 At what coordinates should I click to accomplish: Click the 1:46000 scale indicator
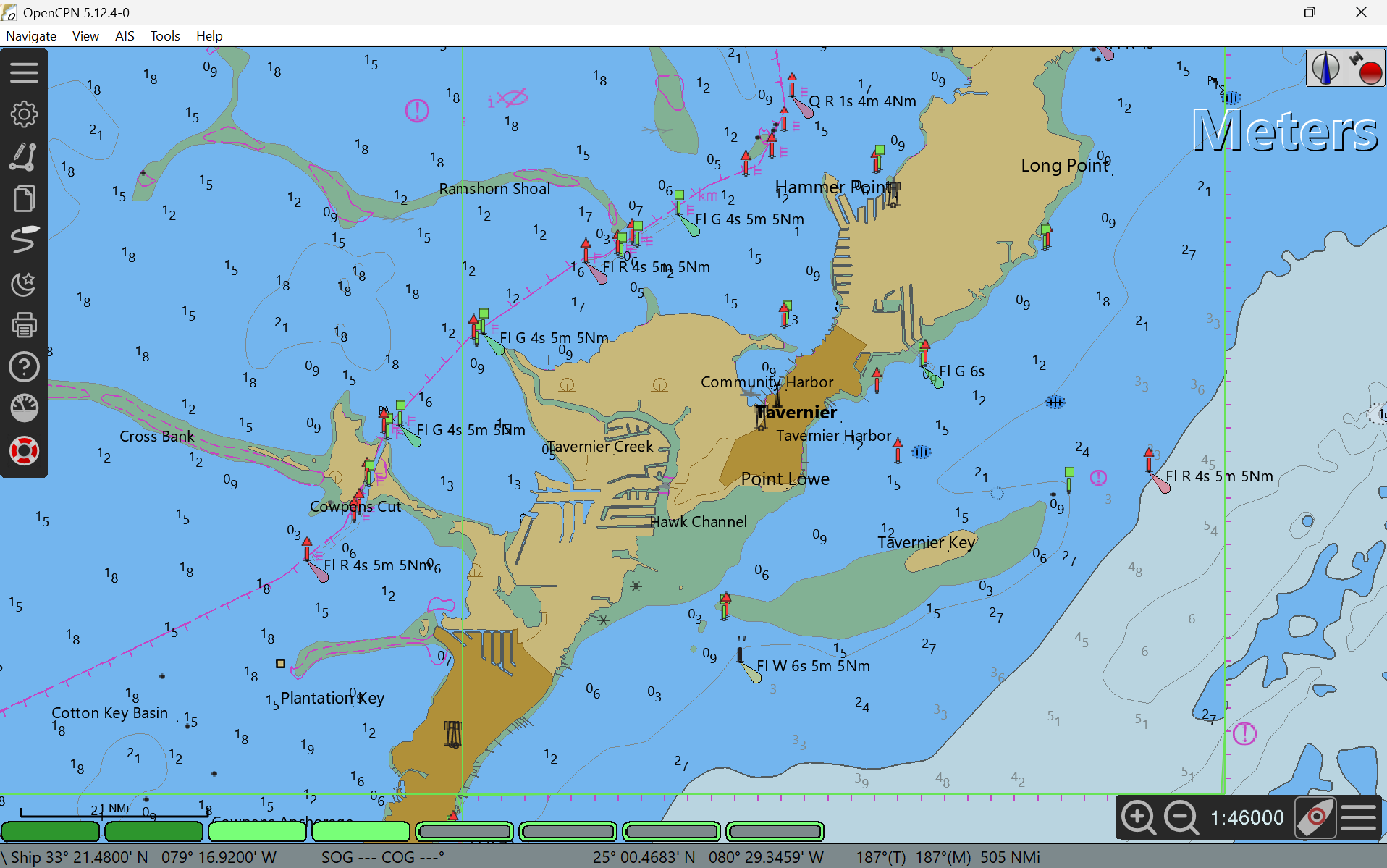[1247, 817]
